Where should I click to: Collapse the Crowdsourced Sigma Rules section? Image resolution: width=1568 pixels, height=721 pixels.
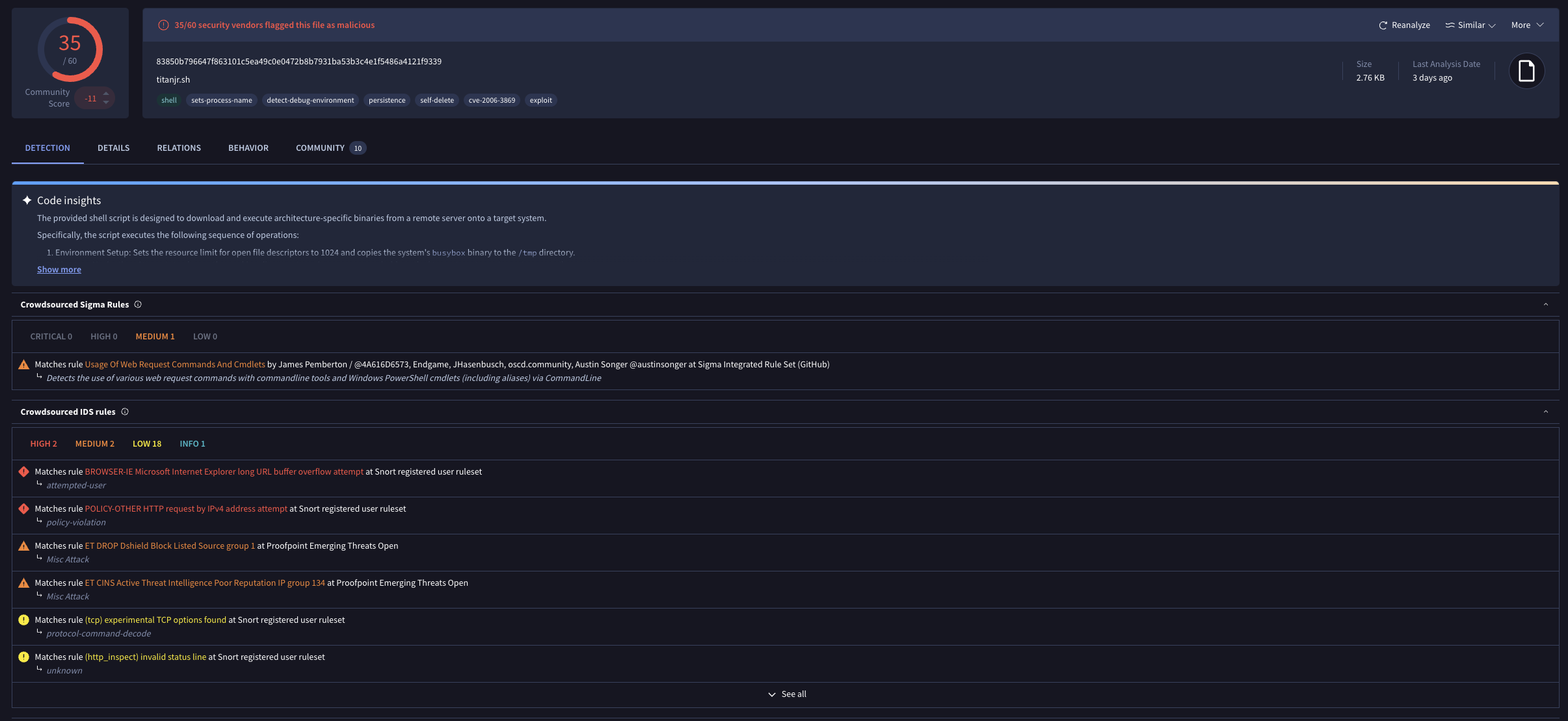1546,304
